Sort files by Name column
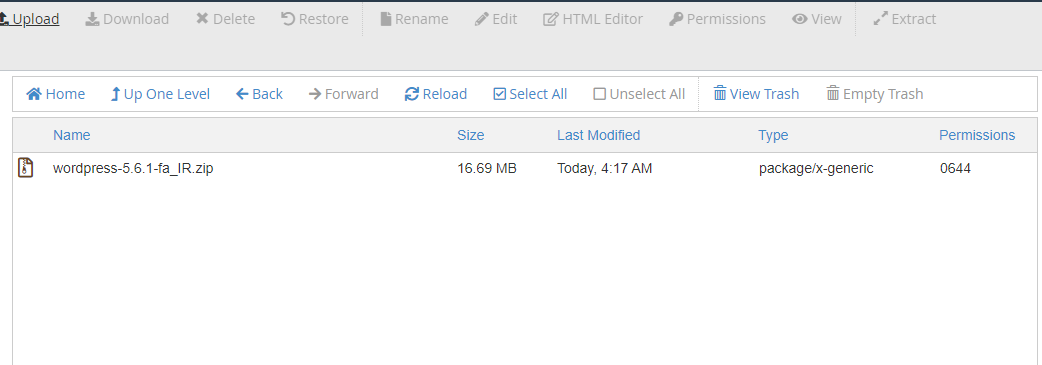Image resolution: width=1042 pixels, height=365 pixels. tap(71, 136)
